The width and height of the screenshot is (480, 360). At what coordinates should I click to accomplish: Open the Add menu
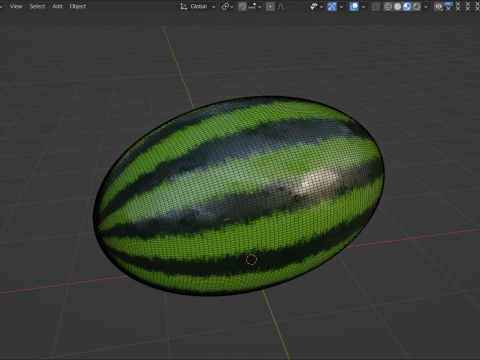pos(57,6)
